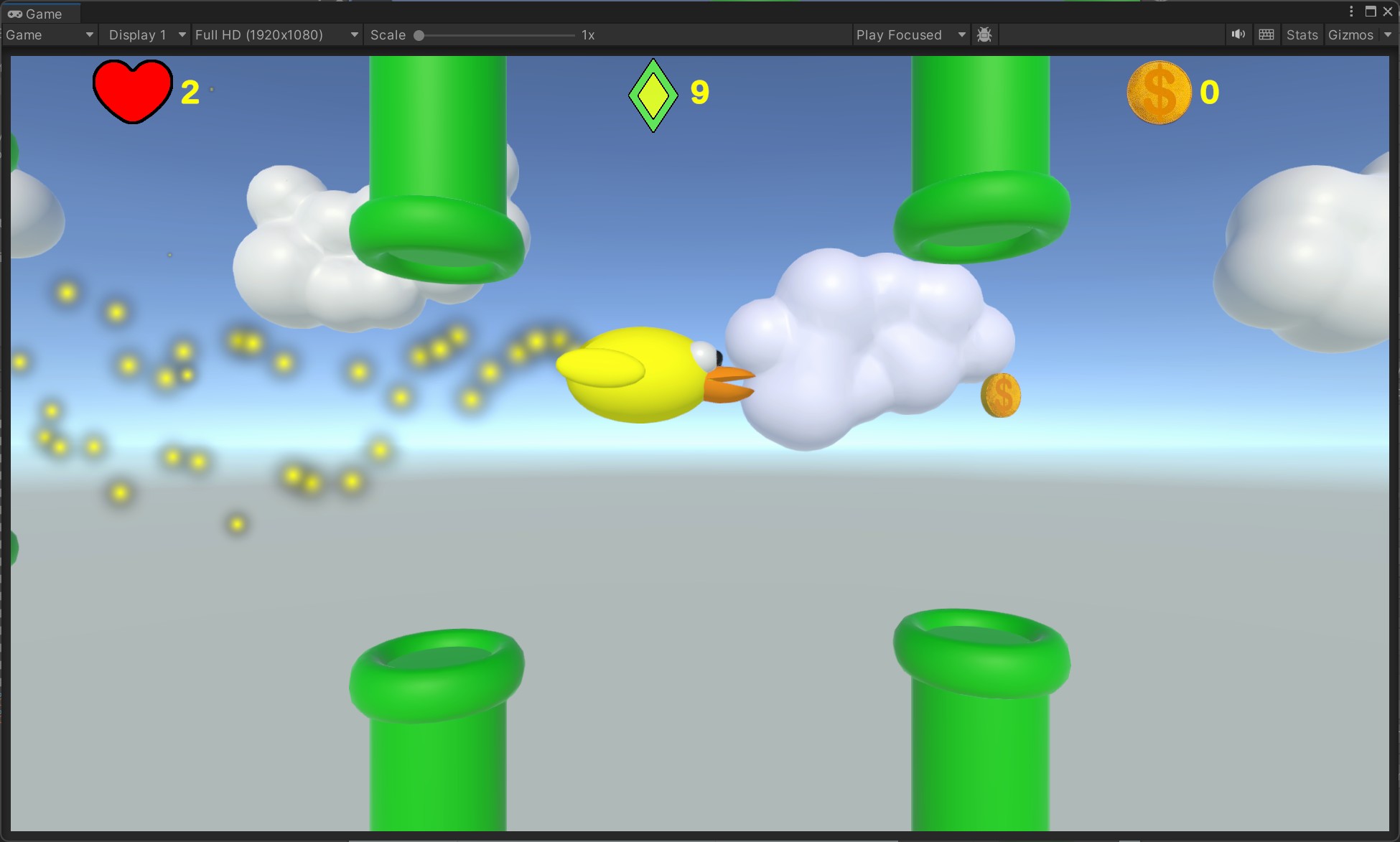Toggle Gizmos visibility
This screenshot has width=1400, height=842.
coord(1350,34)
